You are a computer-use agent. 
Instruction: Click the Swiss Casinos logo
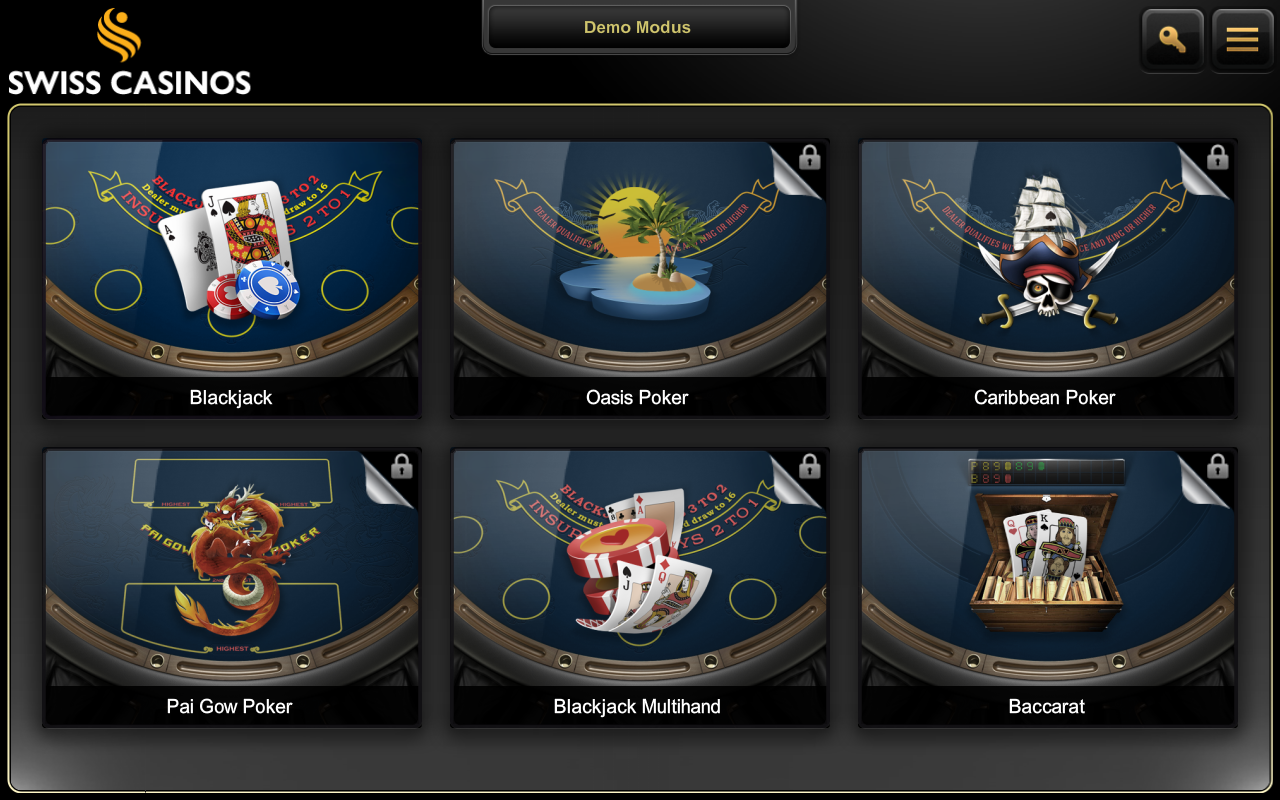[x=129, y=52]
